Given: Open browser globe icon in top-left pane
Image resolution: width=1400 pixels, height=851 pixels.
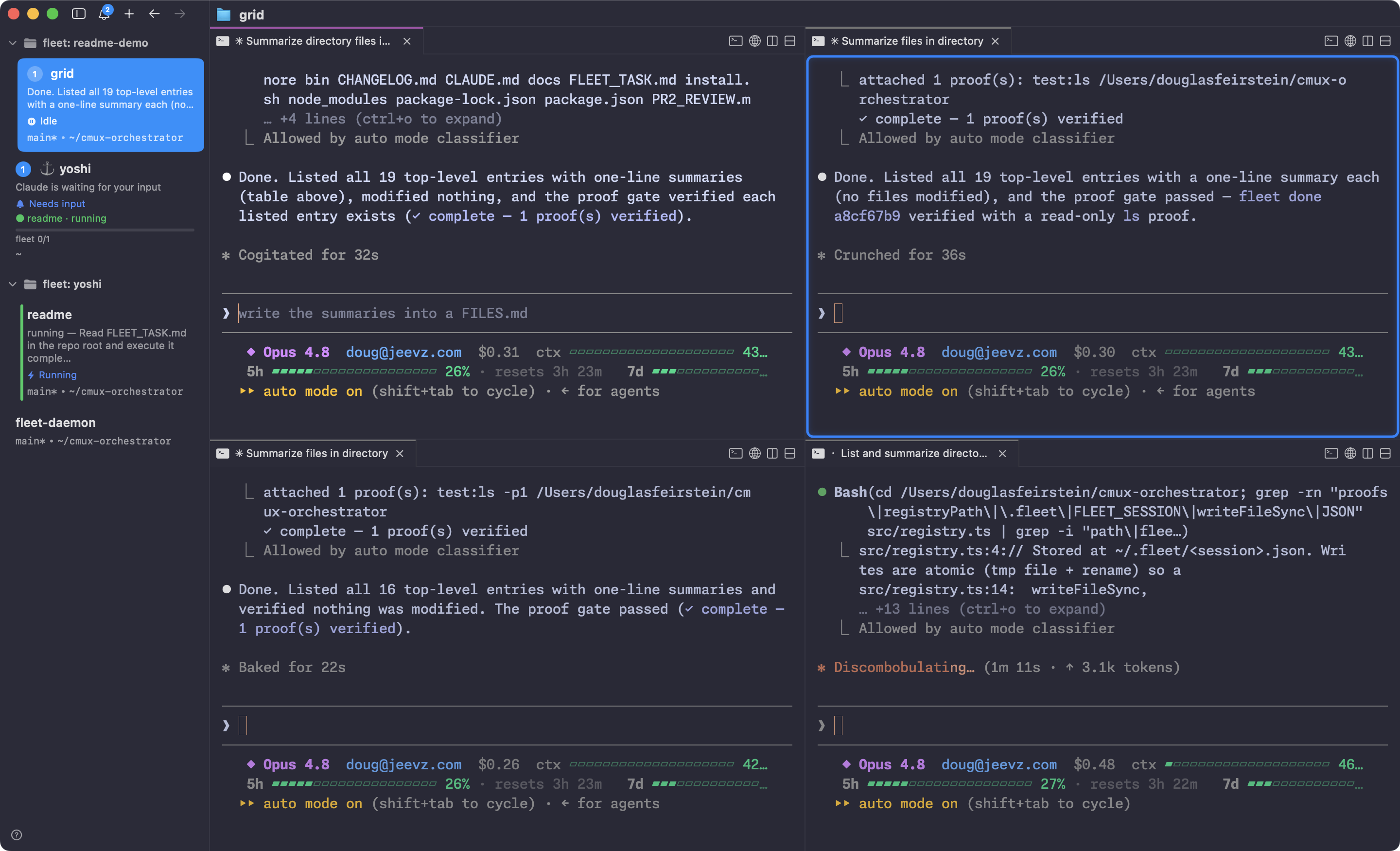Looking at the screenshot, I should click(x=754, y=41).
